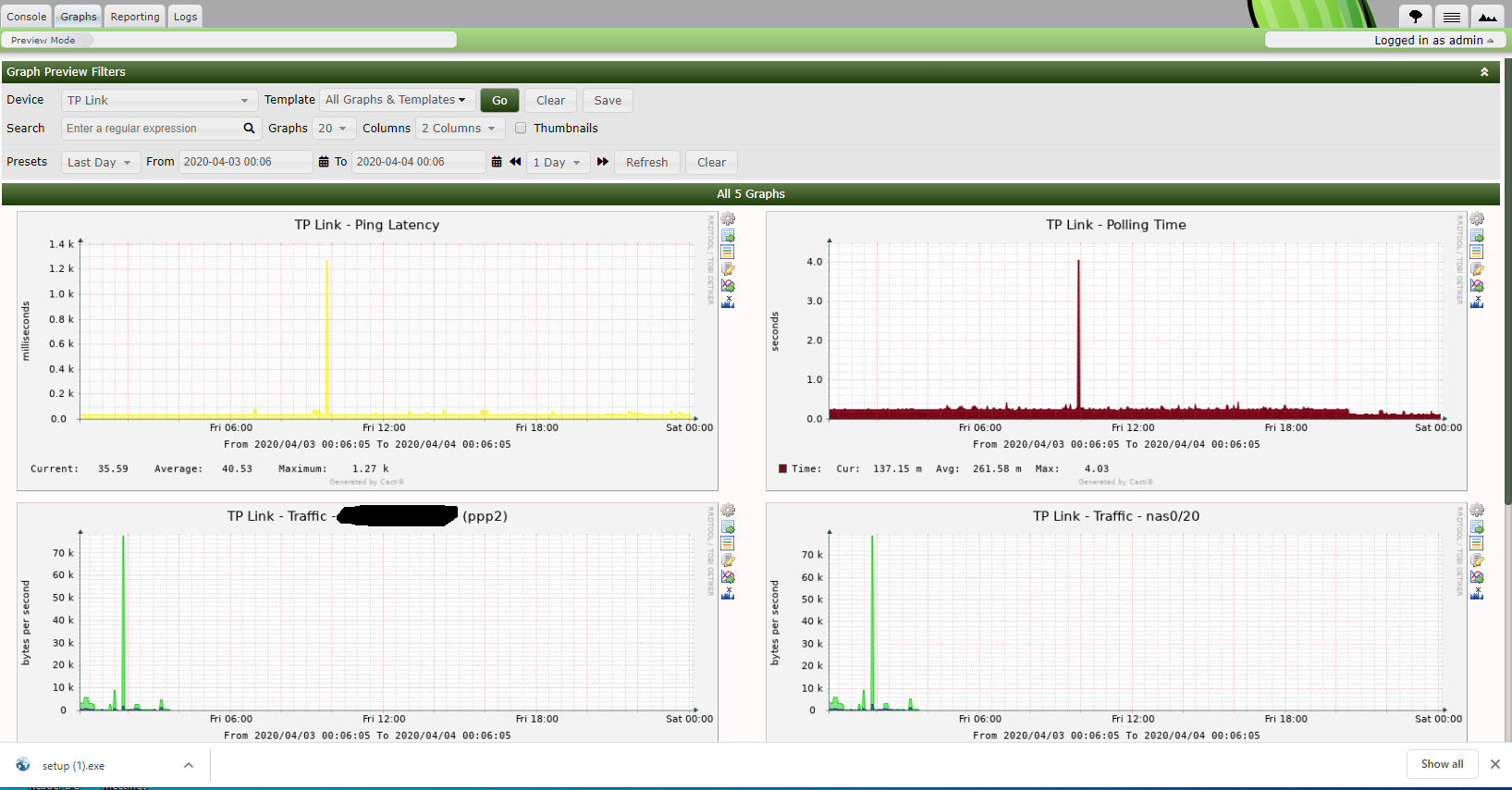Expand the All Graphs & Templates dropdown
Screen dimensions: 1512x790
coord(397,100)
